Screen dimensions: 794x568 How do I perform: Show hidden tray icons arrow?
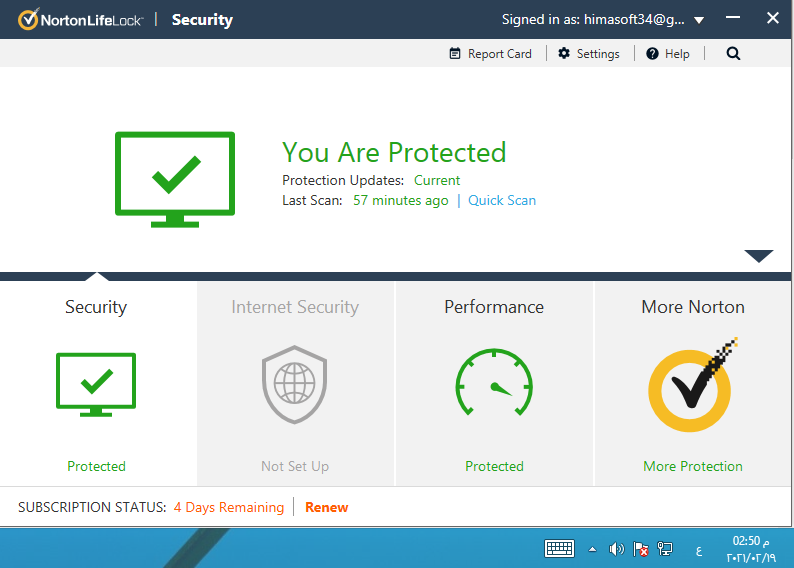592,549
